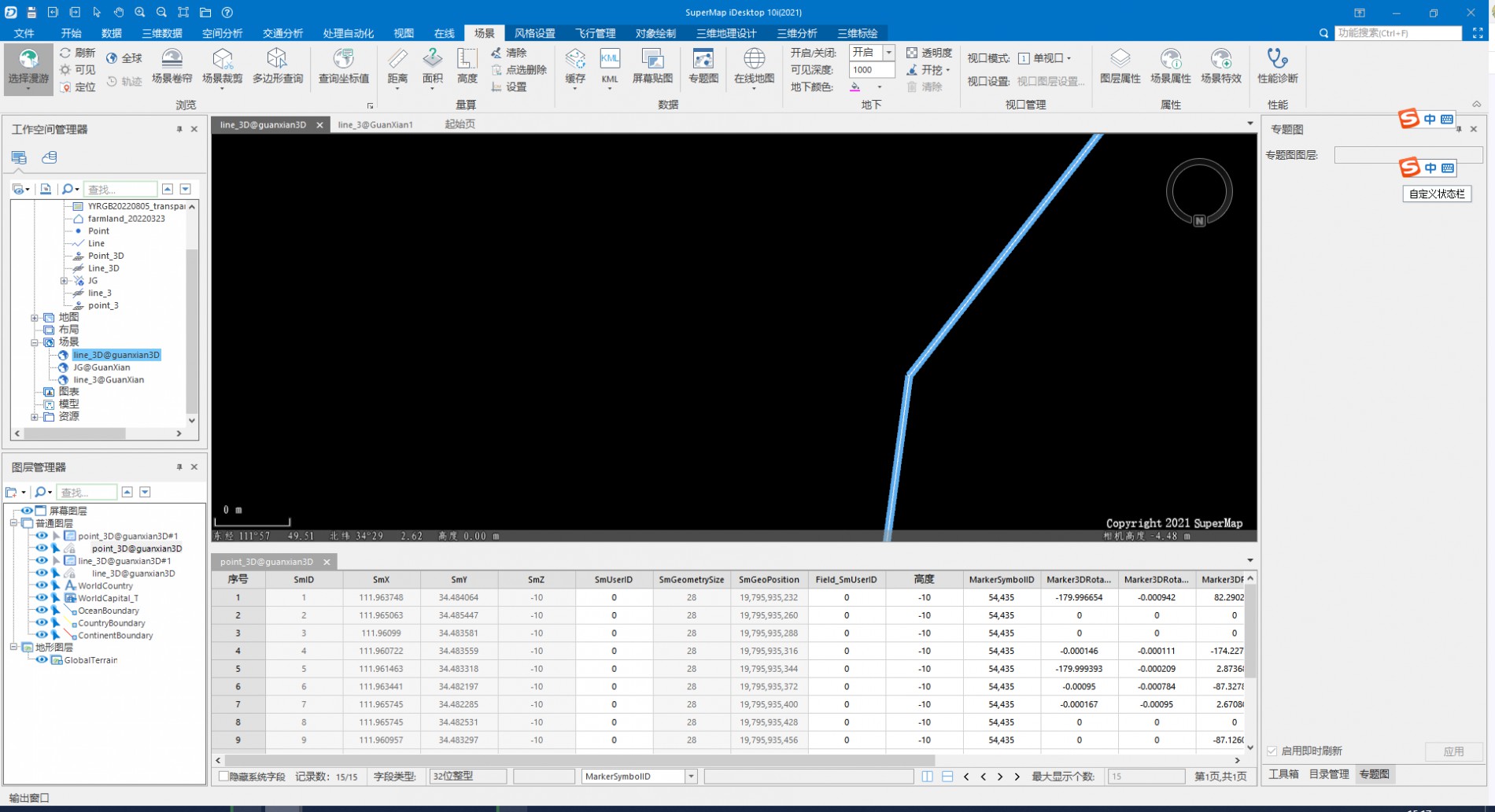Click the 自定义状态栏 button

(1436, 194)
